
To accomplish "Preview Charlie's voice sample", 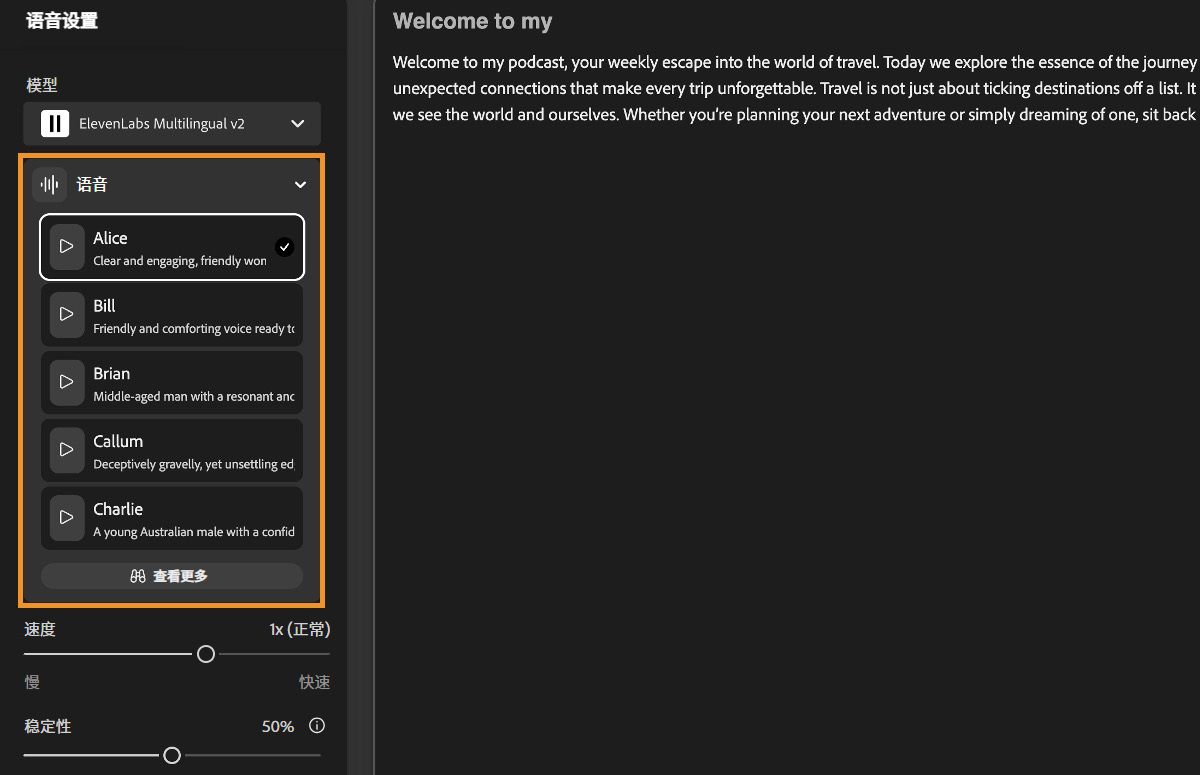I will 67,517.
